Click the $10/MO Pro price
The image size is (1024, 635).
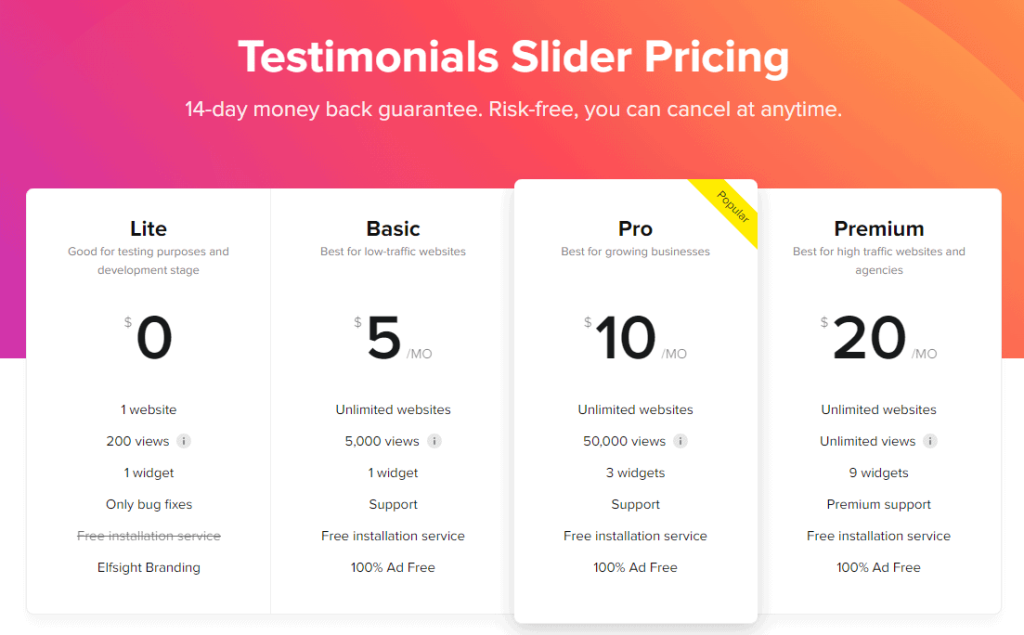tap(635, 337)
